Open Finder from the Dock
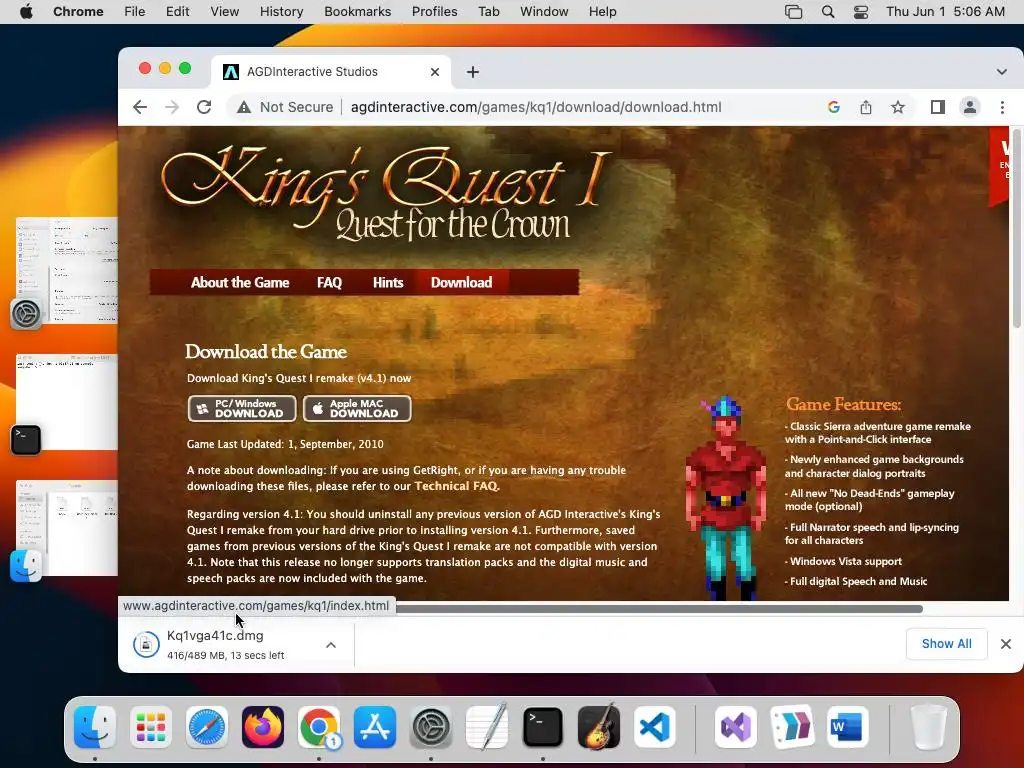This screenshot has height=768, width=1024. click(95, 727)
